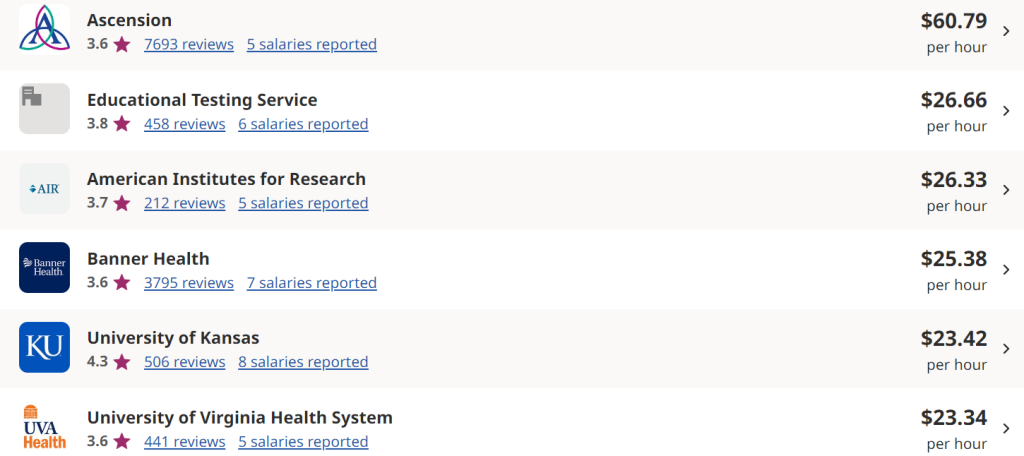This screenshot has height=456, width=1024.
Task: Click the $26.33 per hour salary figure
Action: coord(953,179)
